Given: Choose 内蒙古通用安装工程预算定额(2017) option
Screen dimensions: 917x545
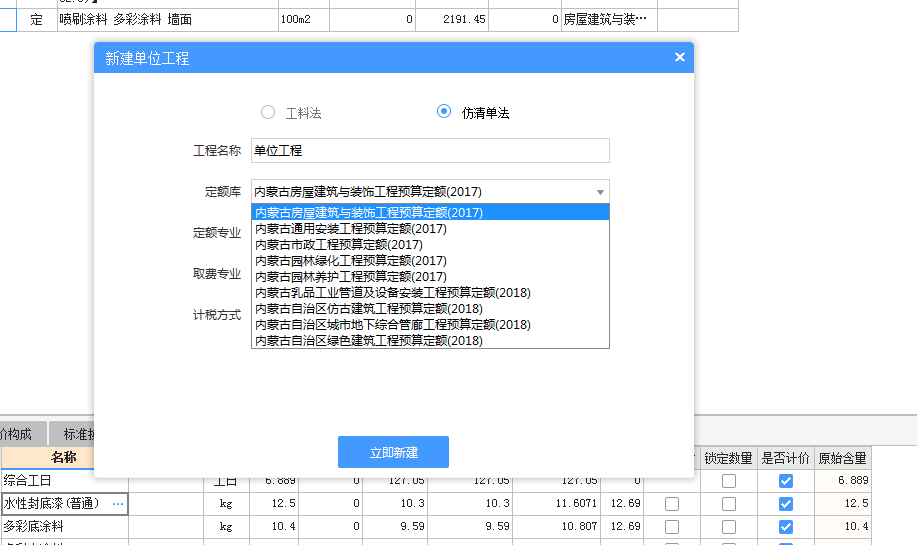Looking at the screenshot, I should pos(430,229).
